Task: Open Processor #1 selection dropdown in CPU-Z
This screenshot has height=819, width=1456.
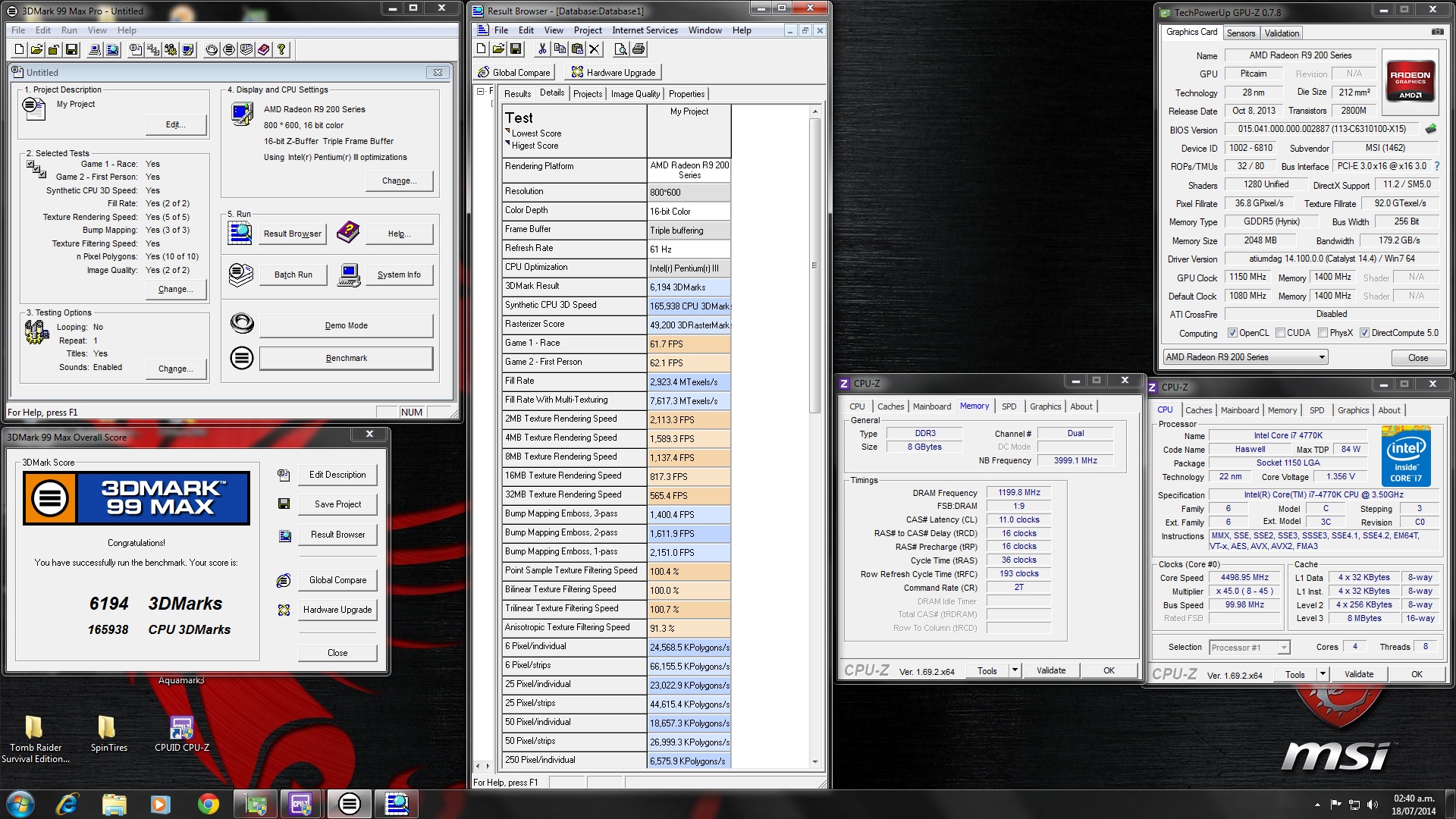Action: pyautogui.click(x=1283, y=648)
